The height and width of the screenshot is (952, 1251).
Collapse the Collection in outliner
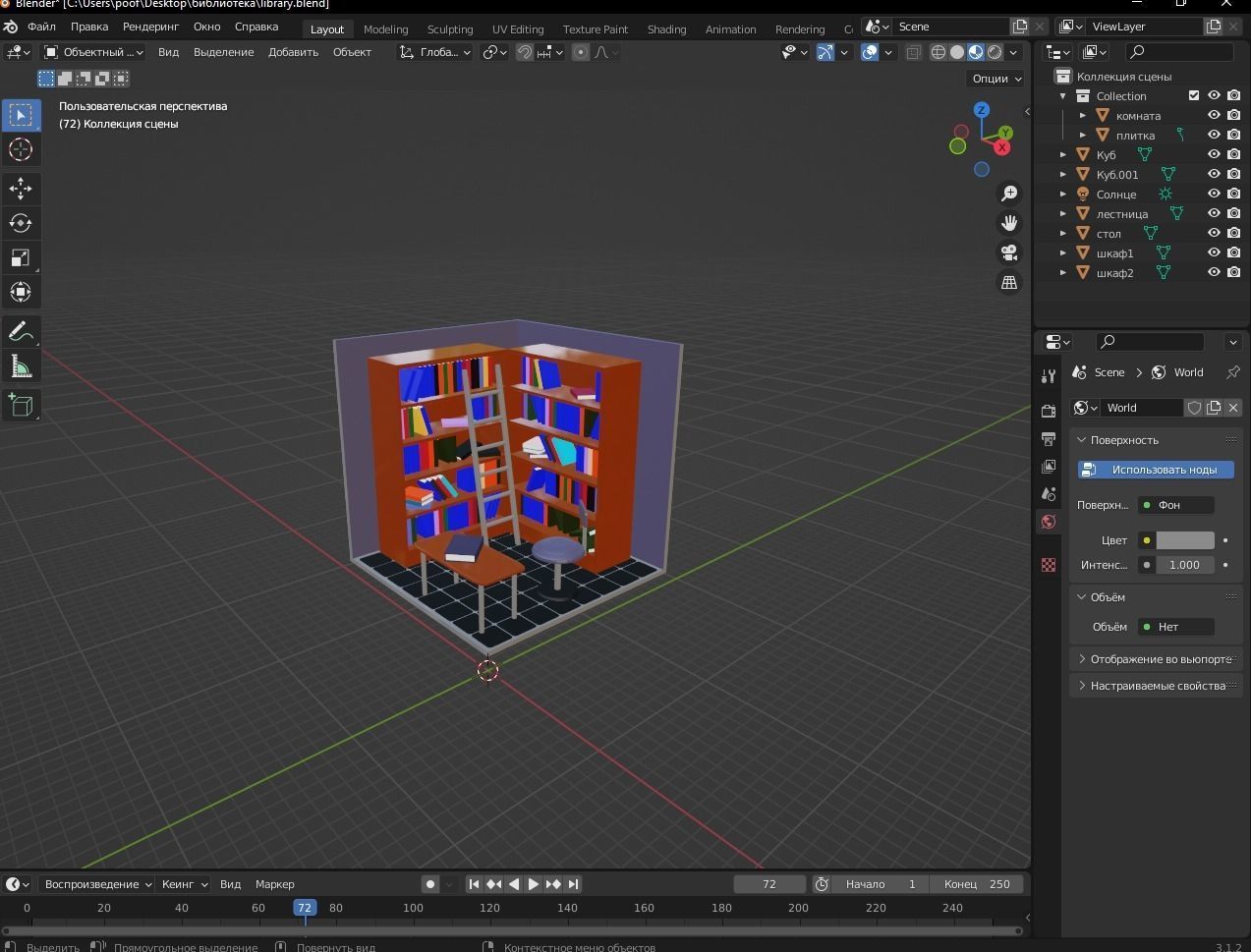click(1063, 95)
